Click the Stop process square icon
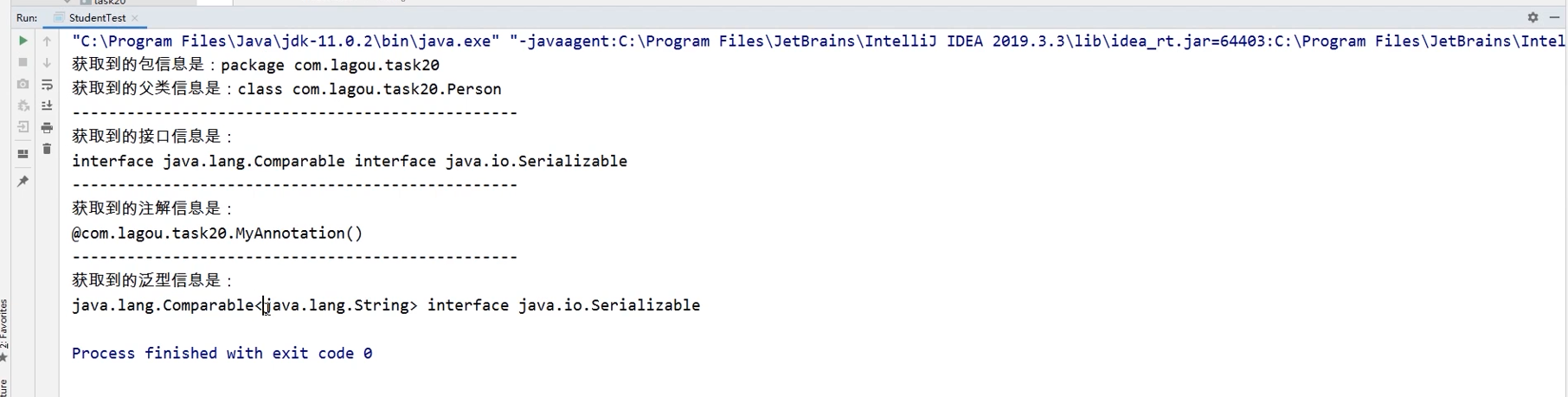1568x397 pixels. coord(23,62)
